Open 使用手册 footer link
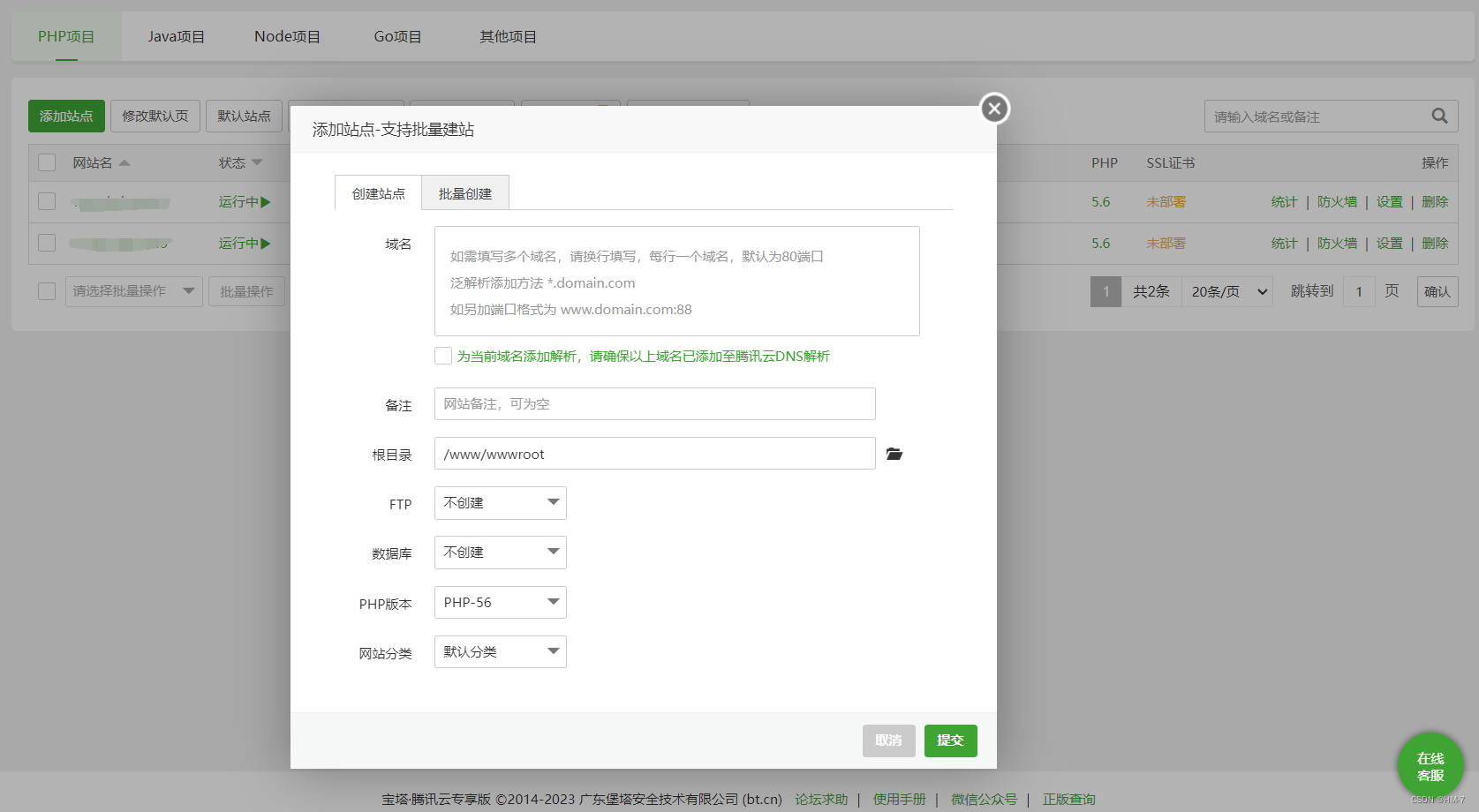The height and width of the screenshot is (812, 1479). pyautogui.click(x=900, y=799)
